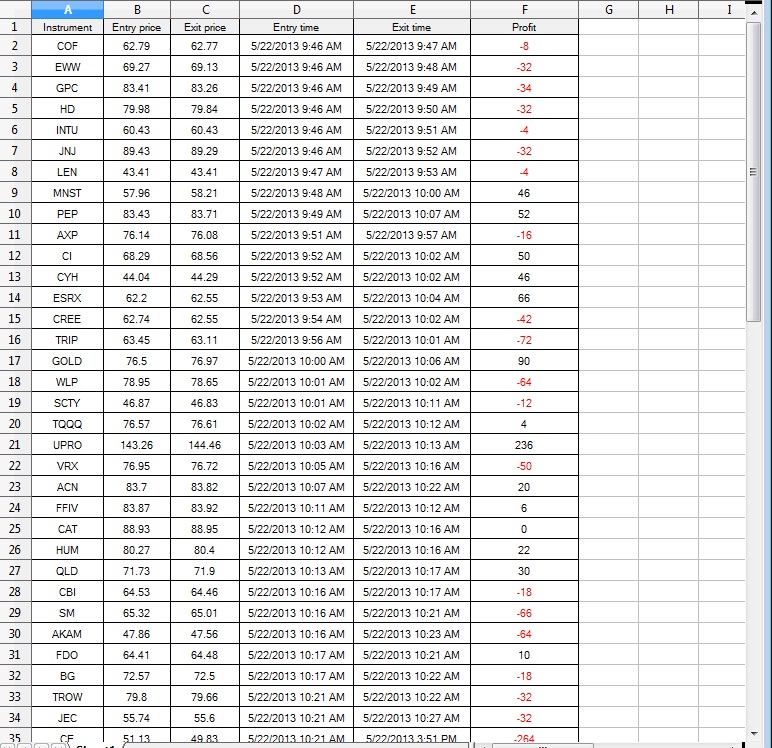Click the Instrument header cell
The height and width of the screenshot is (748, 772).
(67, 27)
